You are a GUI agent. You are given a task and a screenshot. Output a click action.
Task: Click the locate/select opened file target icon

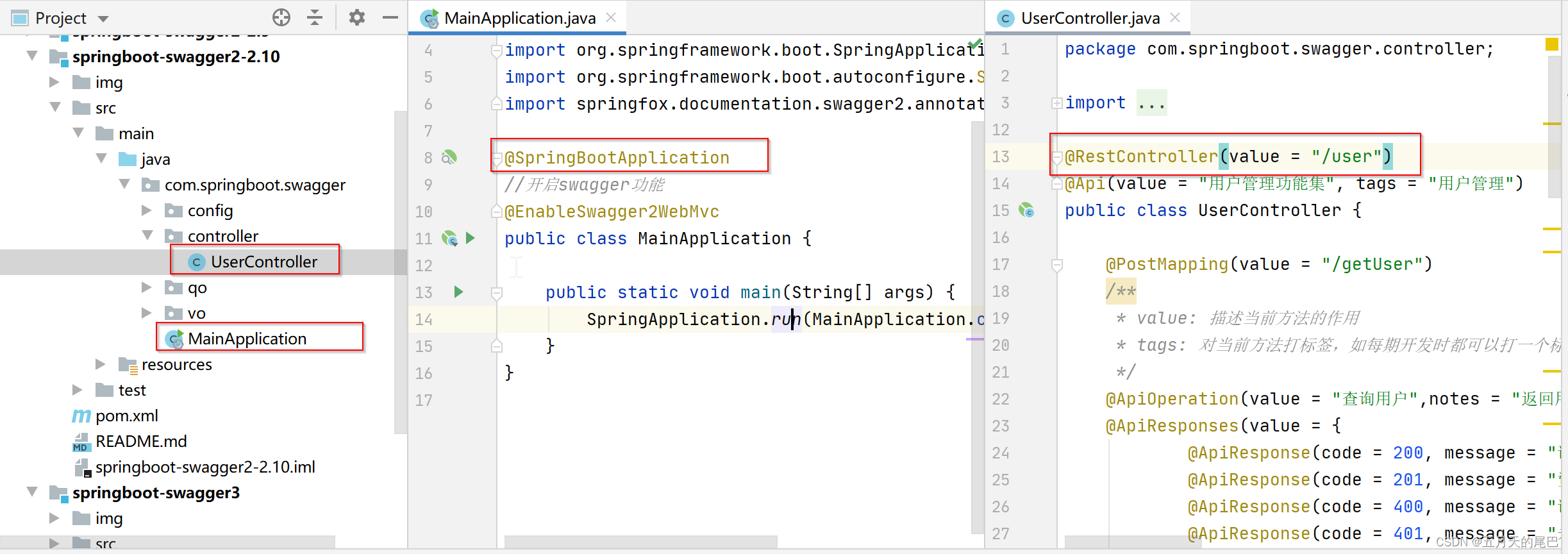281,17
